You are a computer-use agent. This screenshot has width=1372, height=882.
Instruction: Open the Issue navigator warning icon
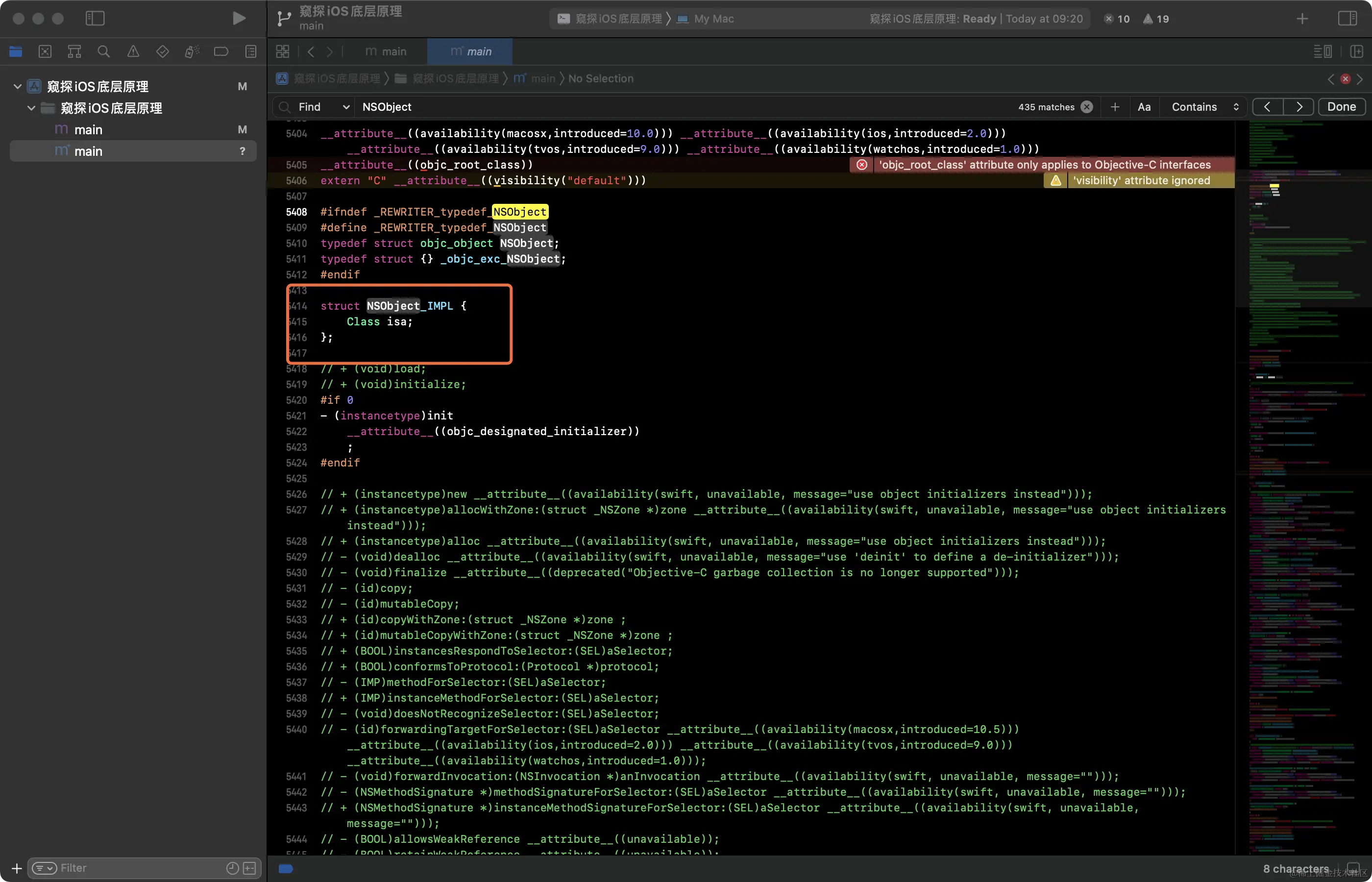(x=133, y=51)
